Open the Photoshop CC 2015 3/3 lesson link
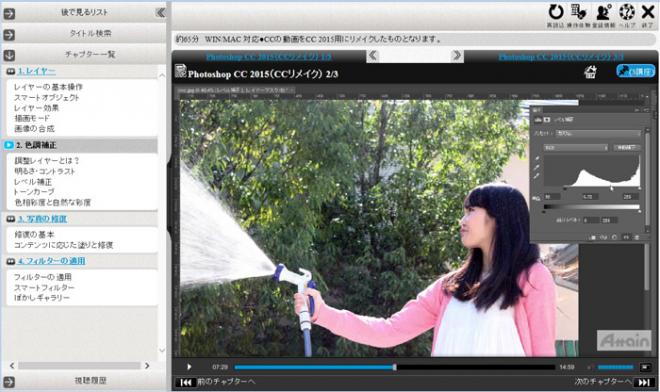 (561, 56)
